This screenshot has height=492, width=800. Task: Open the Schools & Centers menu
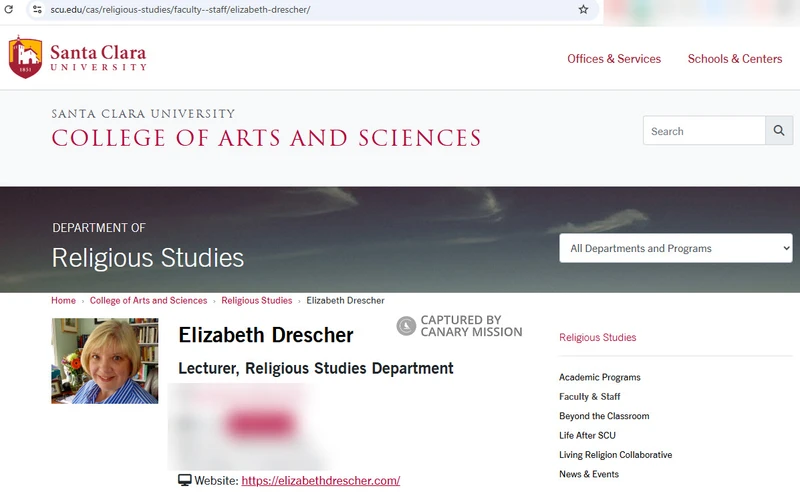point(735,59)
